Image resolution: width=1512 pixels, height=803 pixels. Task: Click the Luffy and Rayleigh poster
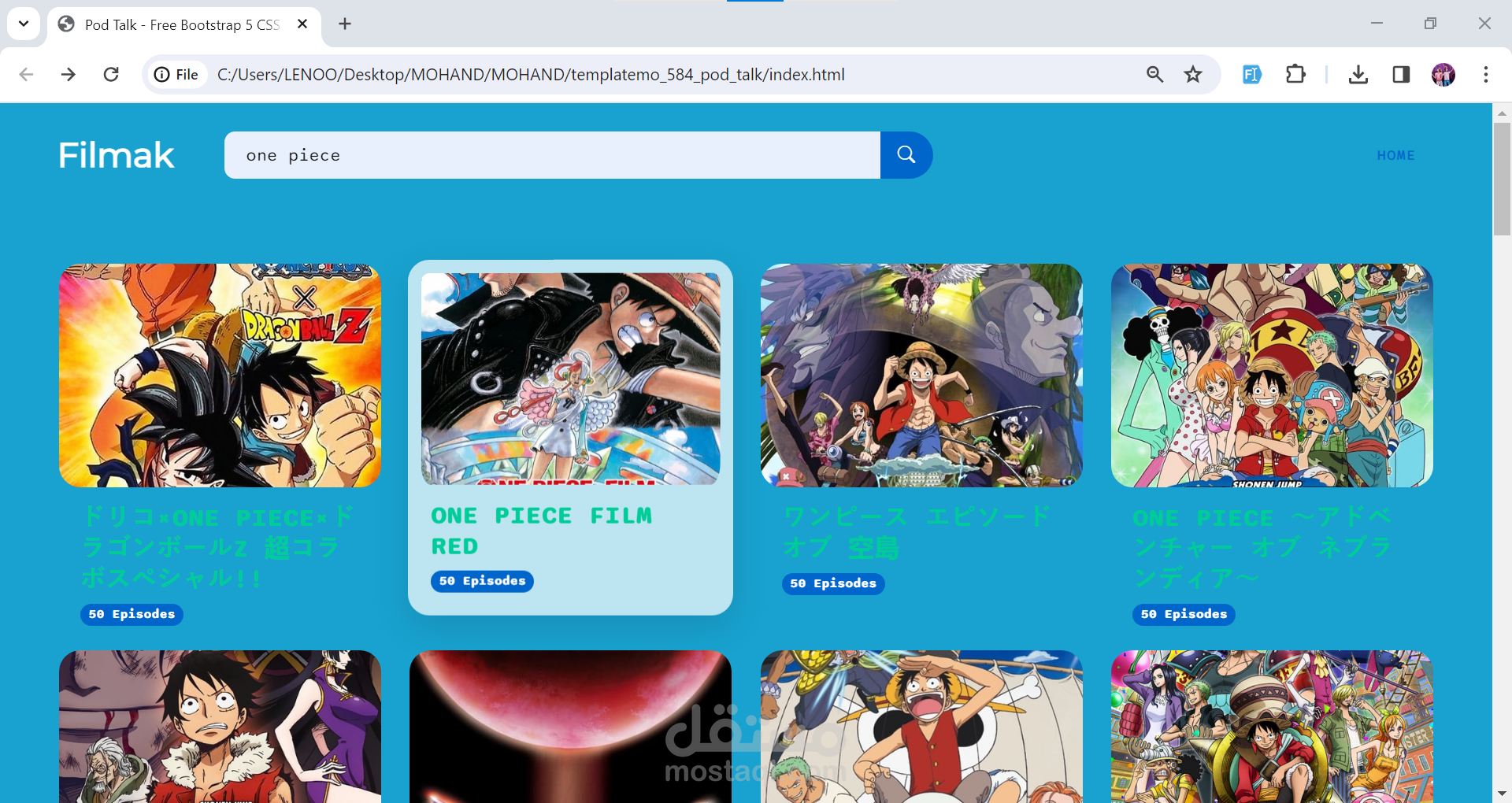pos(220,727)
